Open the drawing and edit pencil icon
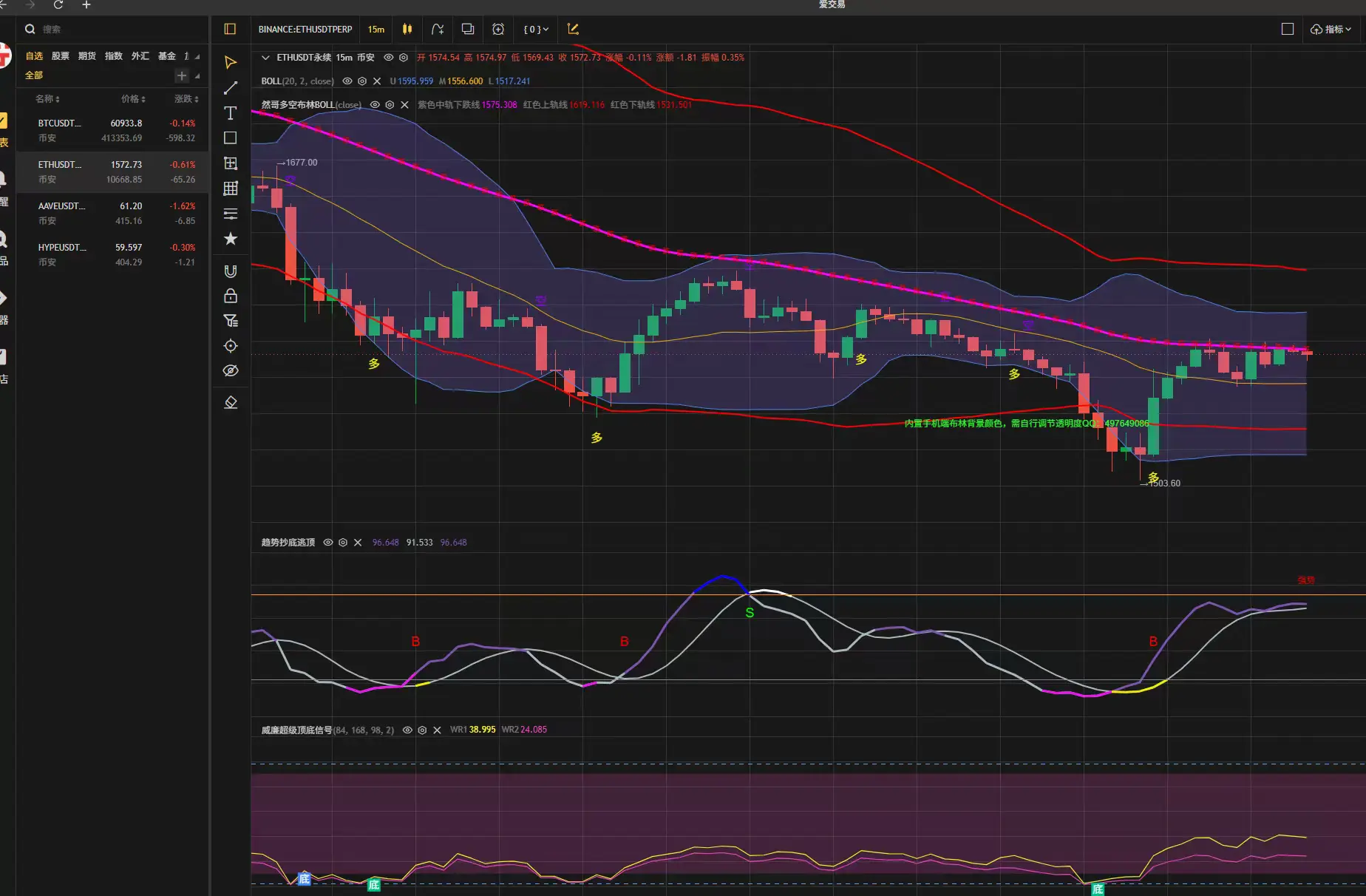Viewport: 1366px width, 896px height. 573,29
